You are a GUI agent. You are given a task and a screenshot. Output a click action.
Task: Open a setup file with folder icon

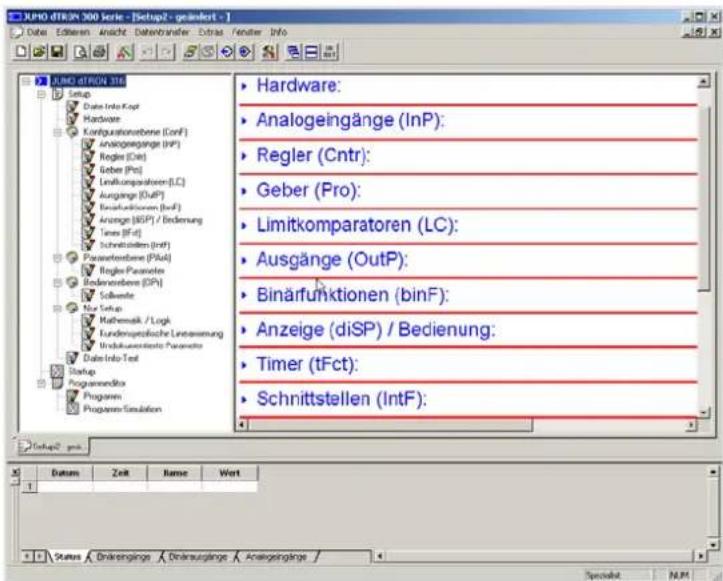click(x=40, y=51)
